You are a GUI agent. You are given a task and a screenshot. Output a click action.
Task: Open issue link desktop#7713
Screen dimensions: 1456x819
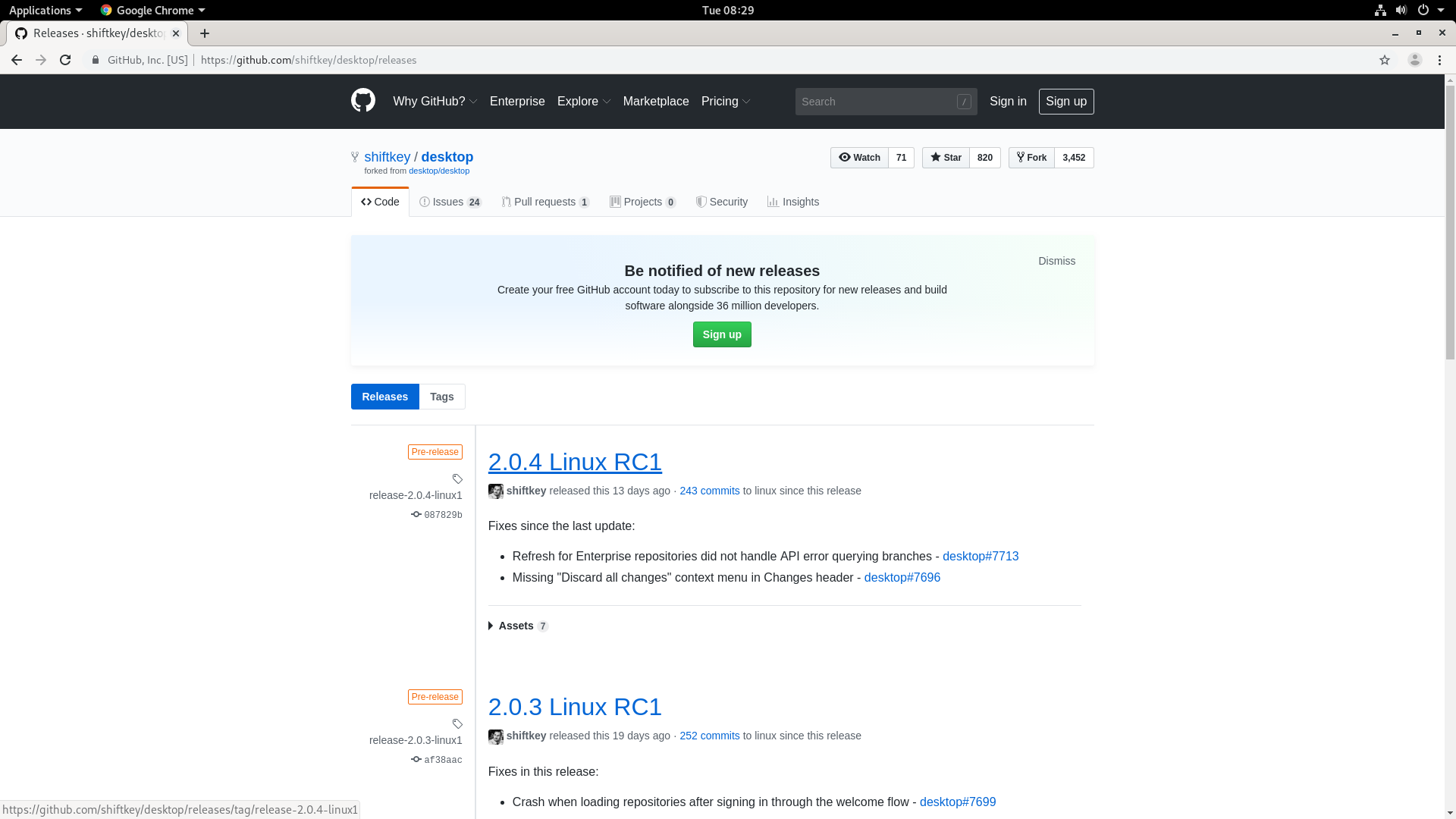tap(981, 557)
